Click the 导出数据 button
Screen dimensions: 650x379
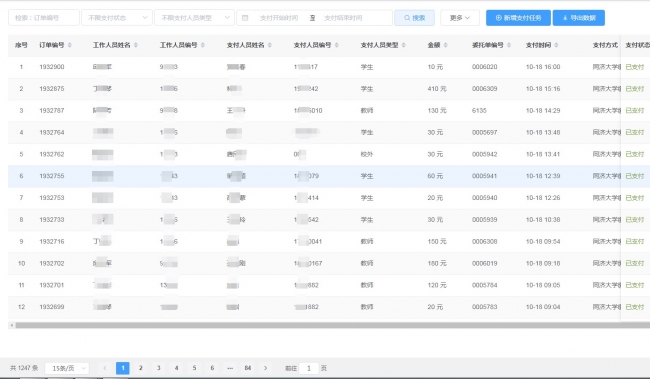click(x=579, y=18)
